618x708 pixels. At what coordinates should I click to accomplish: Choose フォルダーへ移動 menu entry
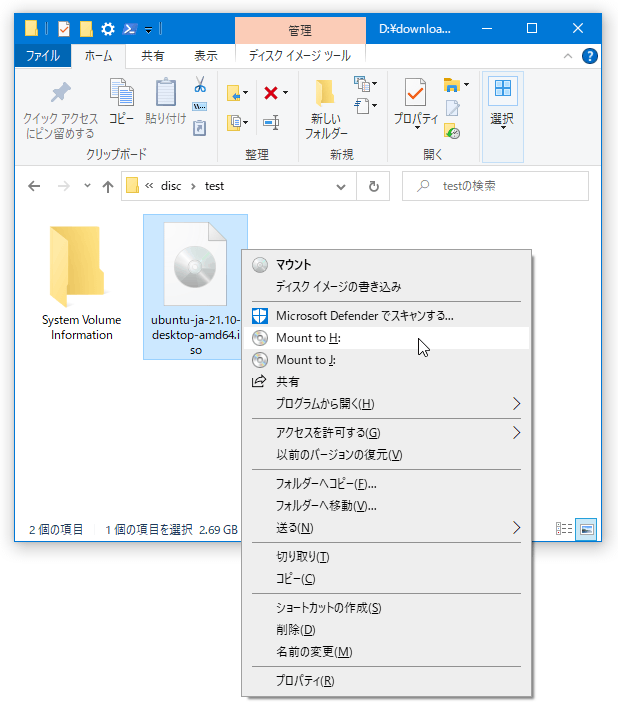point(386,506)
